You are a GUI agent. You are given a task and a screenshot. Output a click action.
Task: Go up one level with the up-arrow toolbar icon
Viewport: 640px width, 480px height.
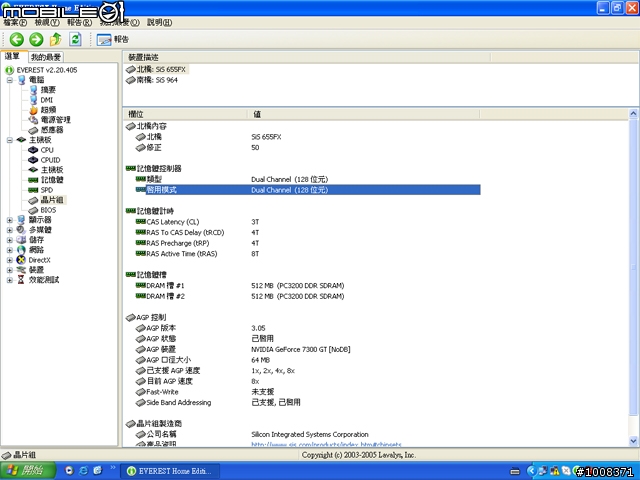56,40
